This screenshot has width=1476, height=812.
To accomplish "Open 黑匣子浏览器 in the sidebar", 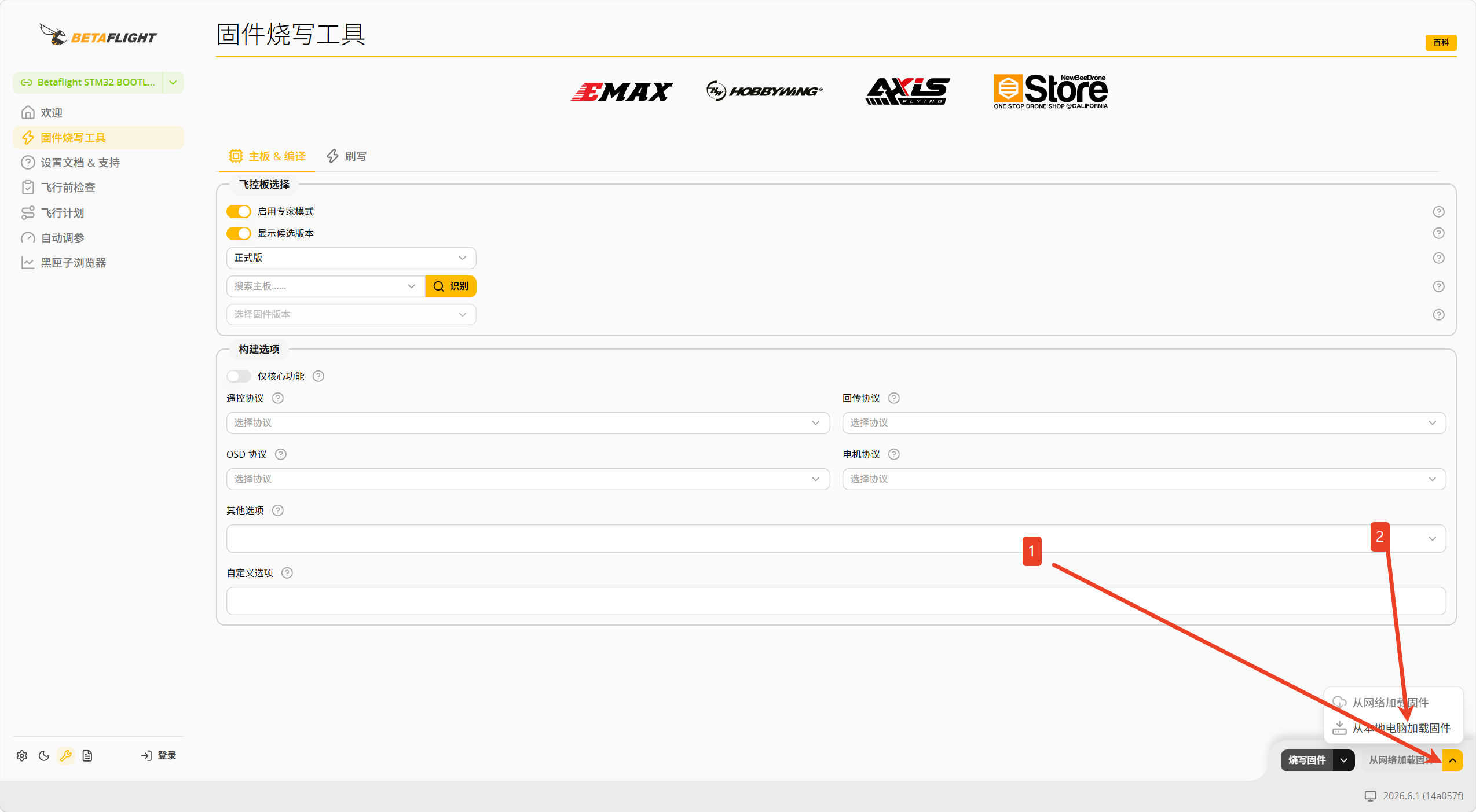I will click(98, 263).
